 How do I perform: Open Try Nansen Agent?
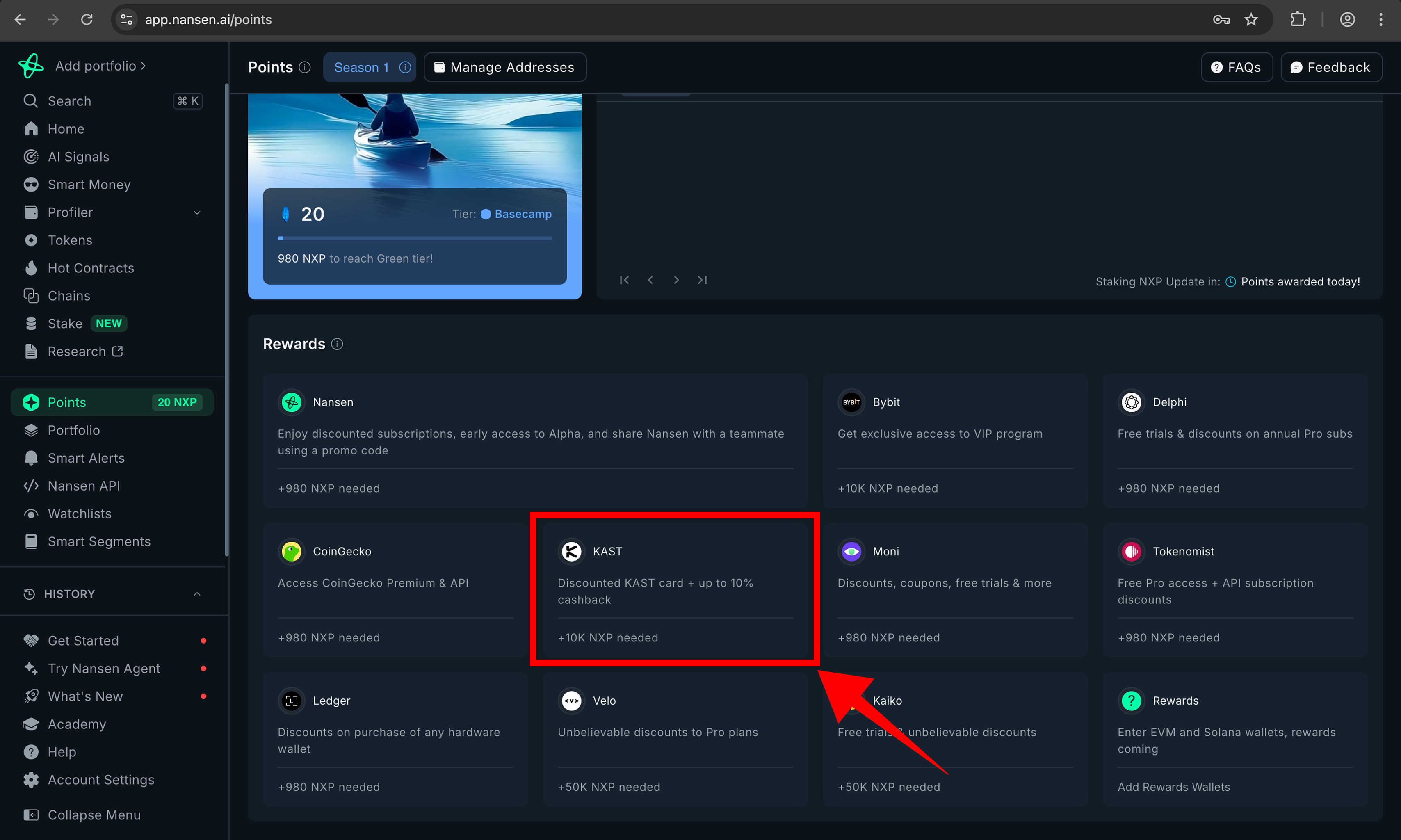112,668
